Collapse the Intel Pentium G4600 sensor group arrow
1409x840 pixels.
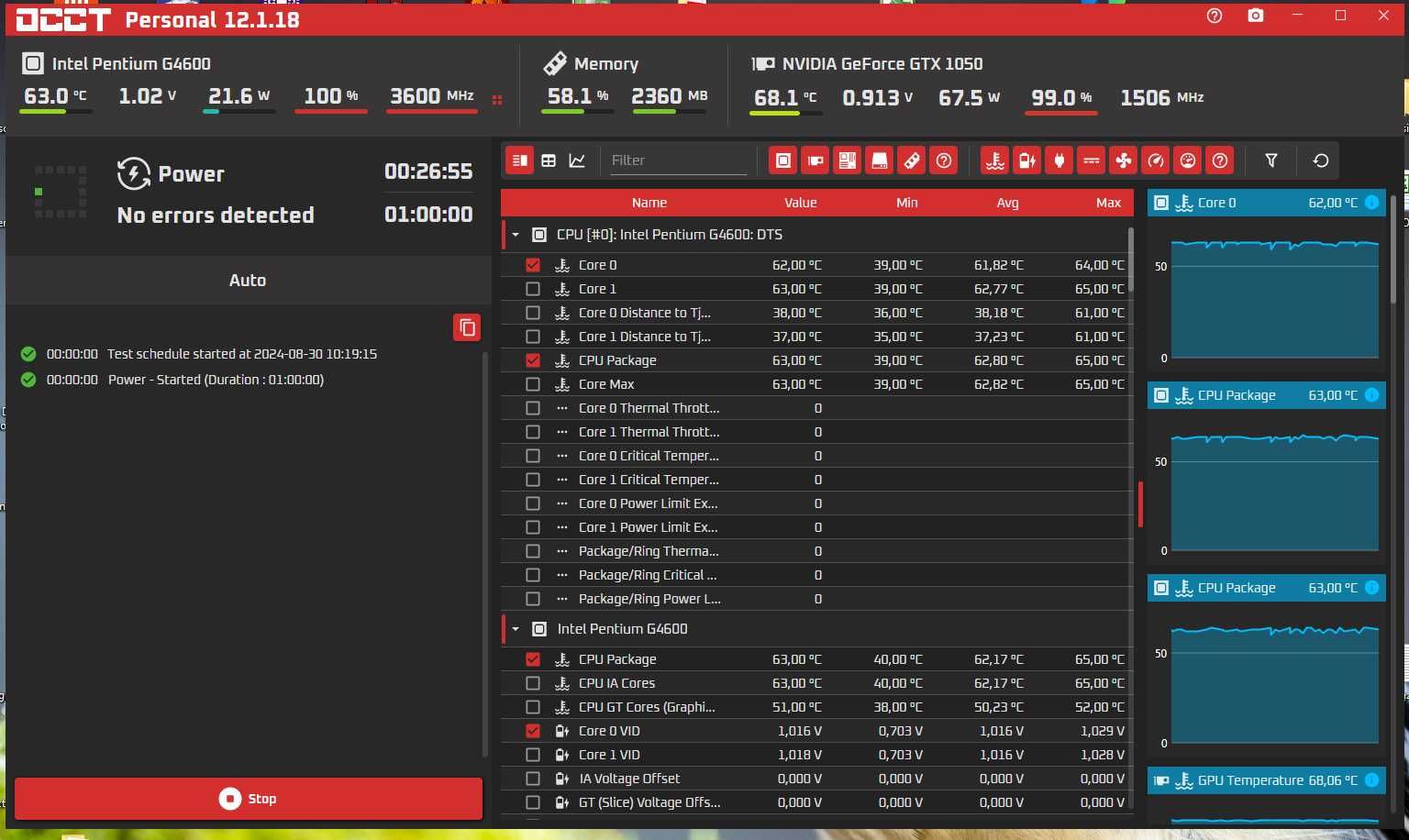tap(516, 629)
